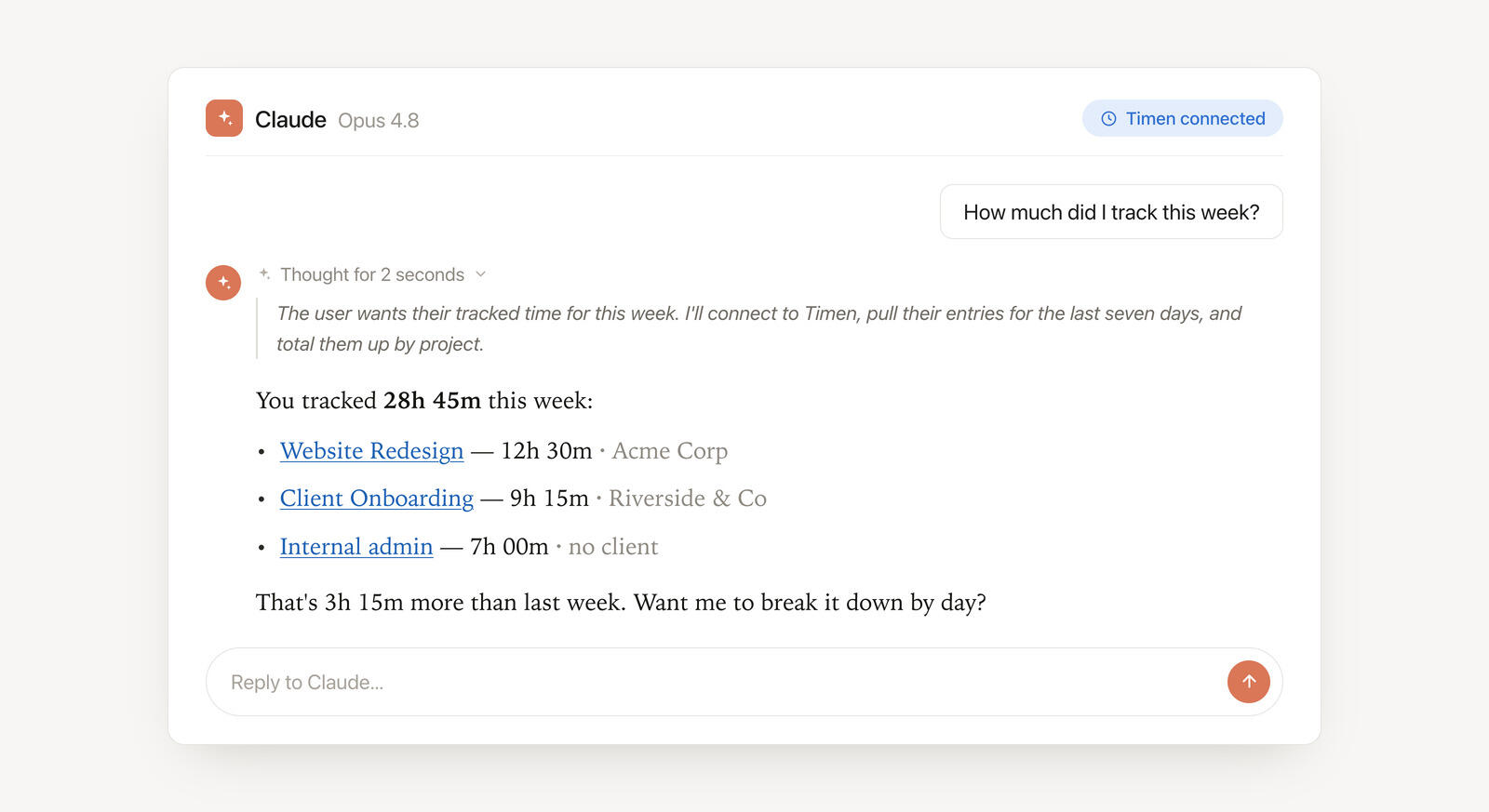
Task: Open the Client Onboarding project link
Action: pos(377,499)
